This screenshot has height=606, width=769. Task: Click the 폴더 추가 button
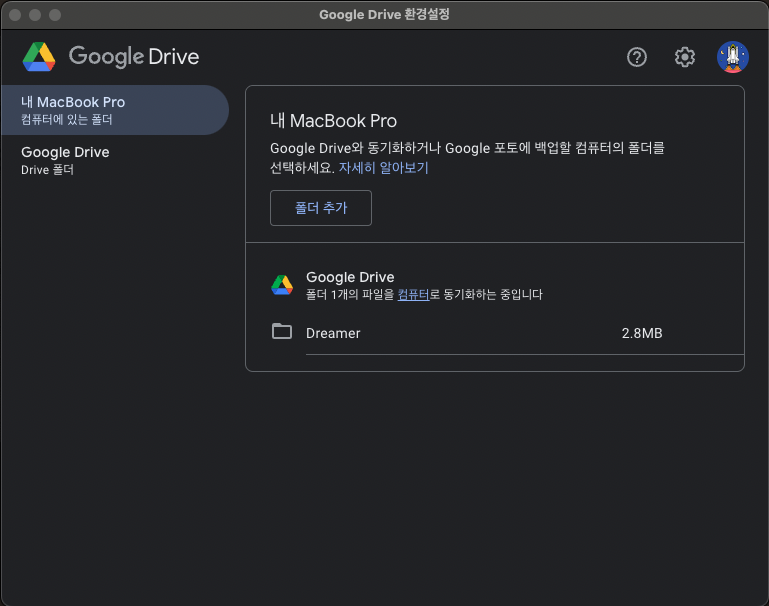321,208
